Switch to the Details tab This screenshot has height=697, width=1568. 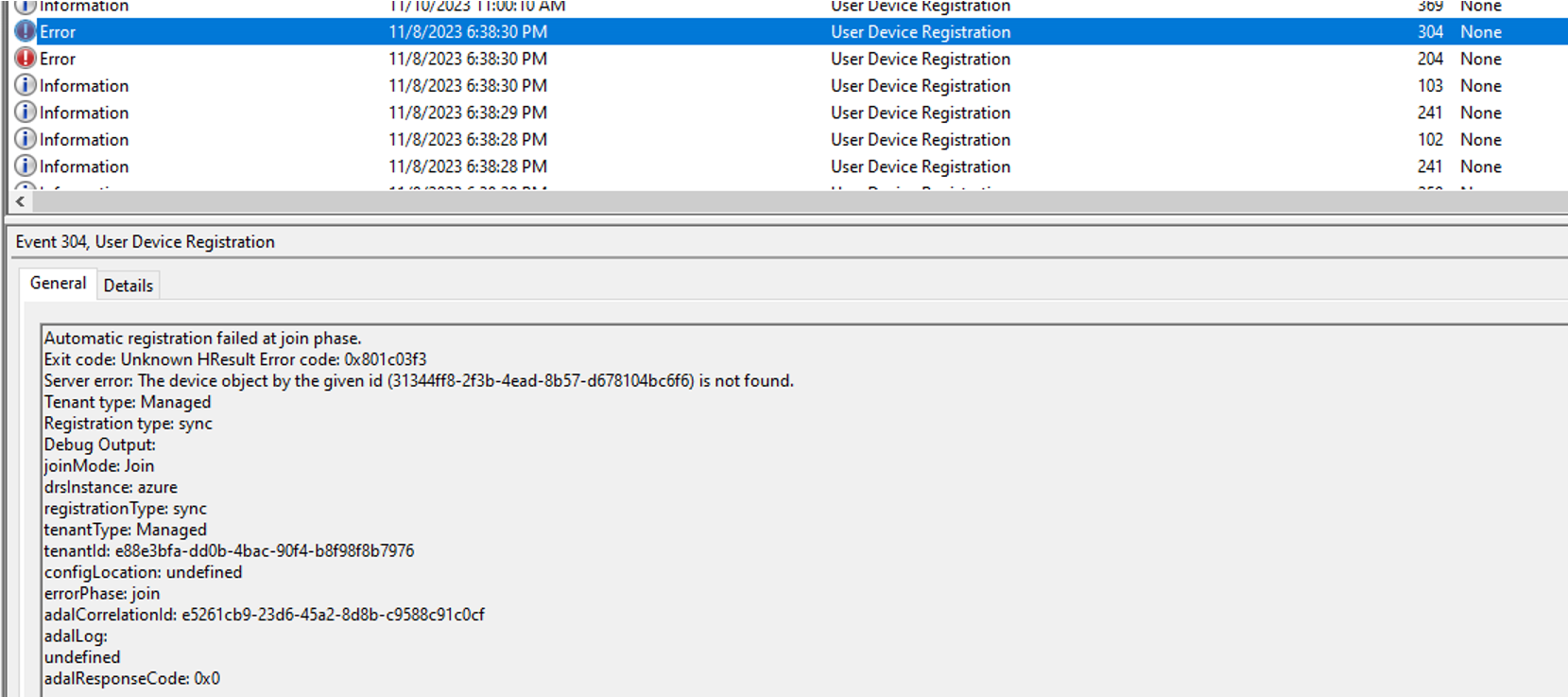(128, 286)
